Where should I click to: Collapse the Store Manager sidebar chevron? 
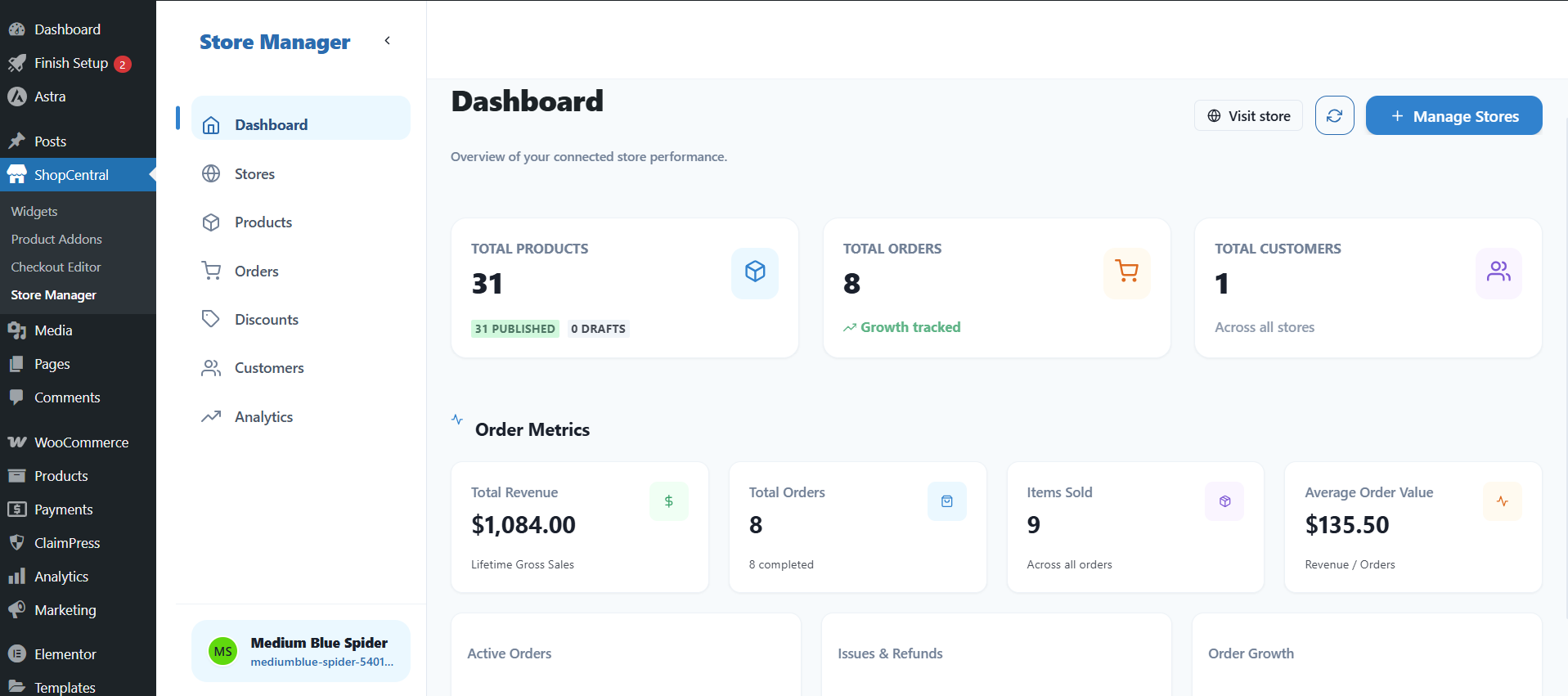click(387, 41)
